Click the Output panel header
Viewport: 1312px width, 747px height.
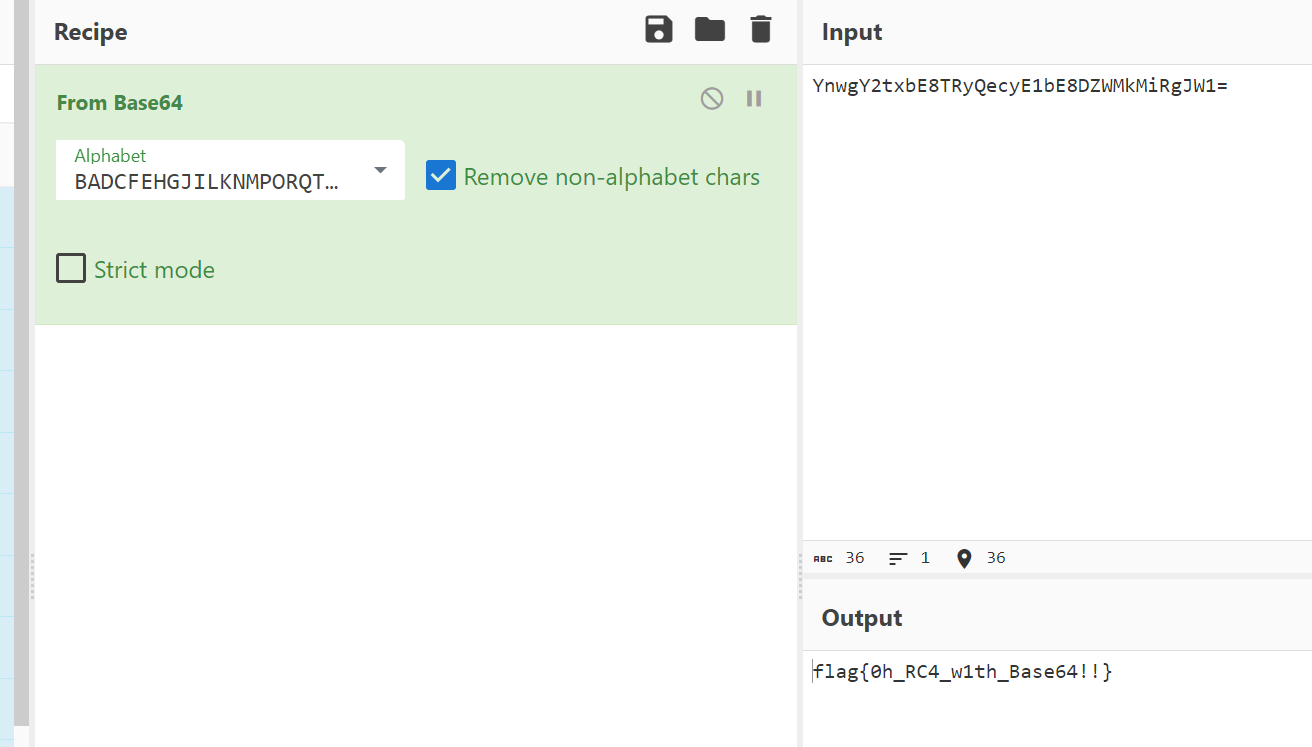coord(862,618)
